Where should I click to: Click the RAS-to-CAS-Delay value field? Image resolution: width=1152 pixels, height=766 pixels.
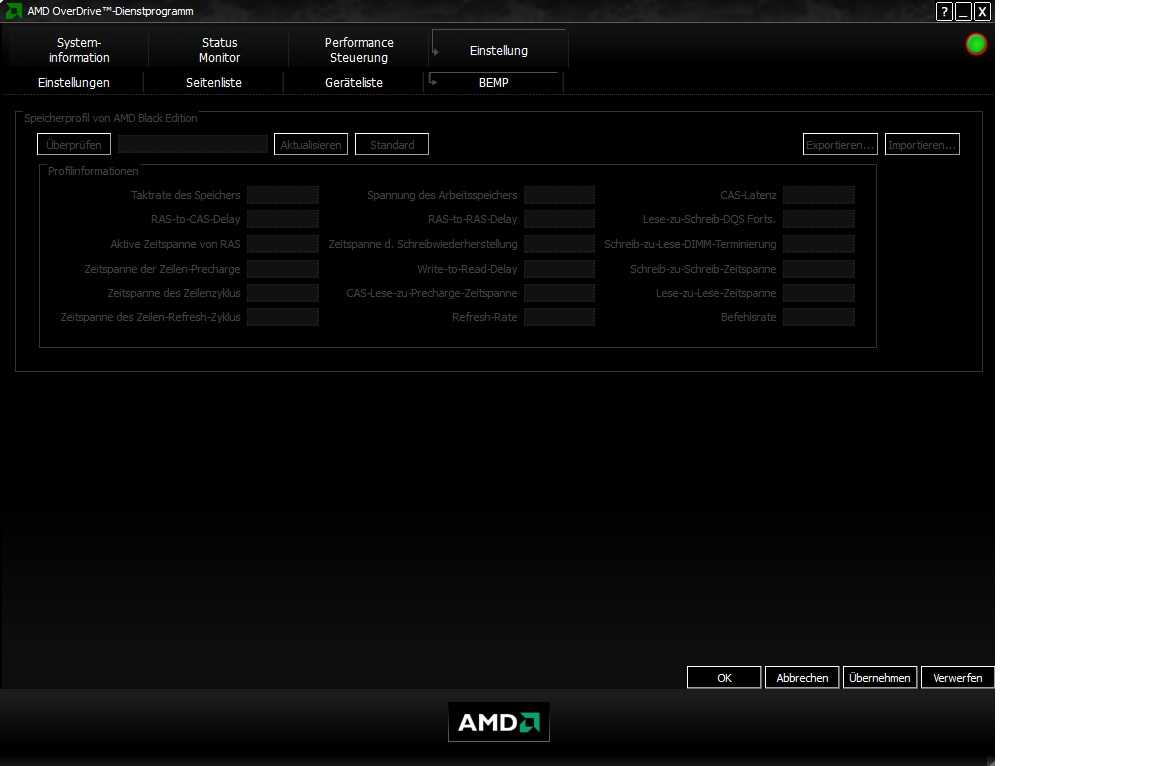tap(283, 219)
